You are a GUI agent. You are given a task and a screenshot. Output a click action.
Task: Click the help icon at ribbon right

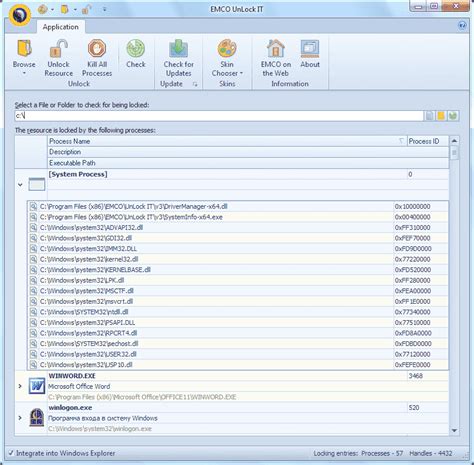click(462, 25)
